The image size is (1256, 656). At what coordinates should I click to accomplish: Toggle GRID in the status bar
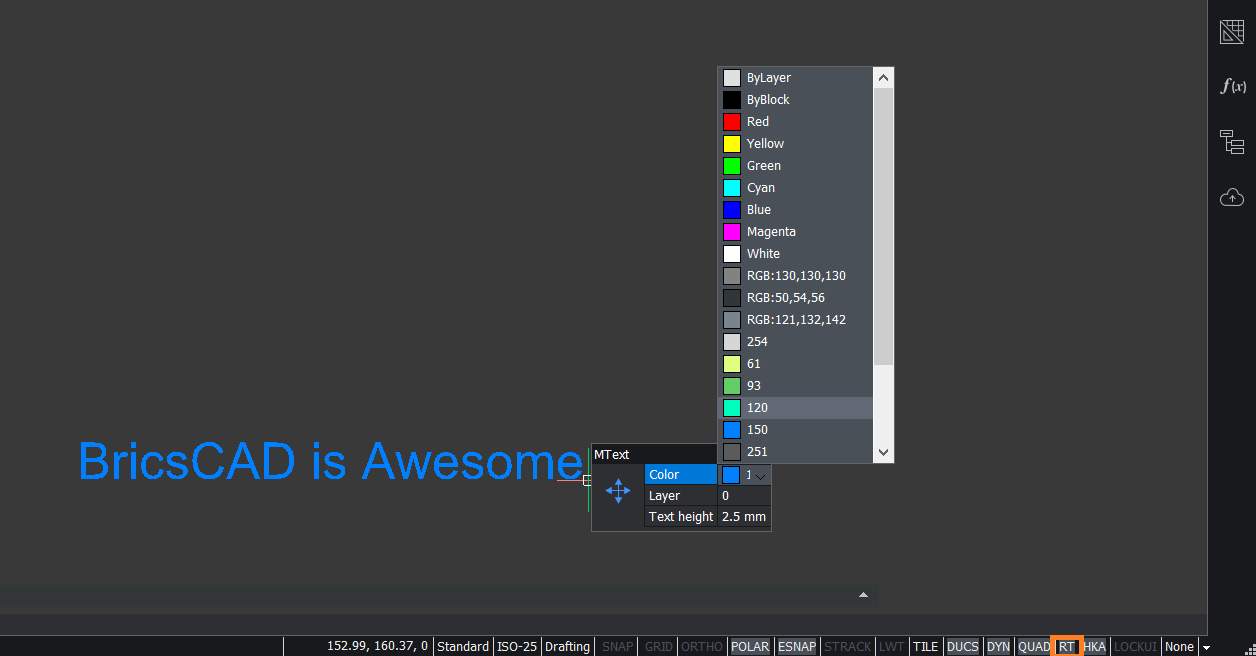pyautogui.click(x=658, y=647)
